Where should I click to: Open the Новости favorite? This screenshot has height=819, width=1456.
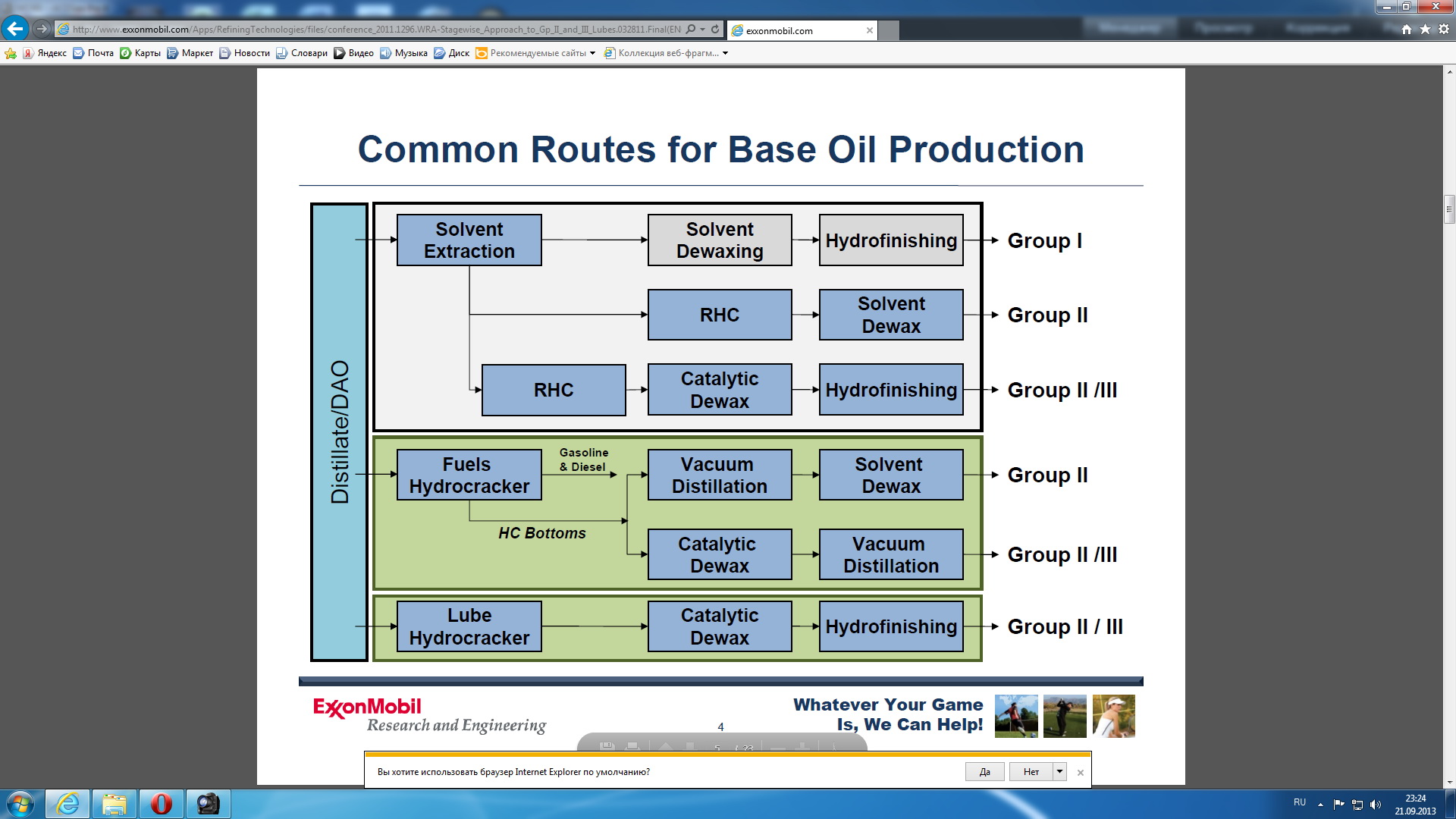(245, 53)
